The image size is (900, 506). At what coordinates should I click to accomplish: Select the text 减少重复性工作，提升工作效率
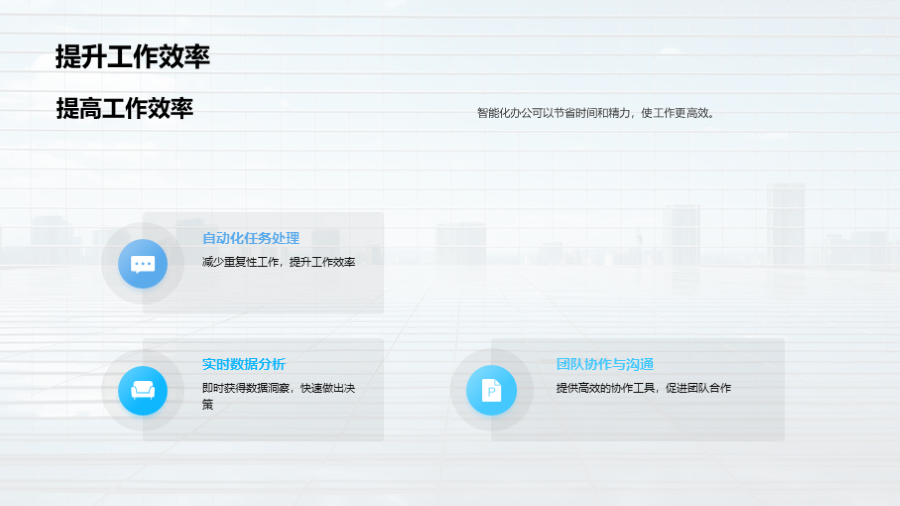tap(278, 262)
